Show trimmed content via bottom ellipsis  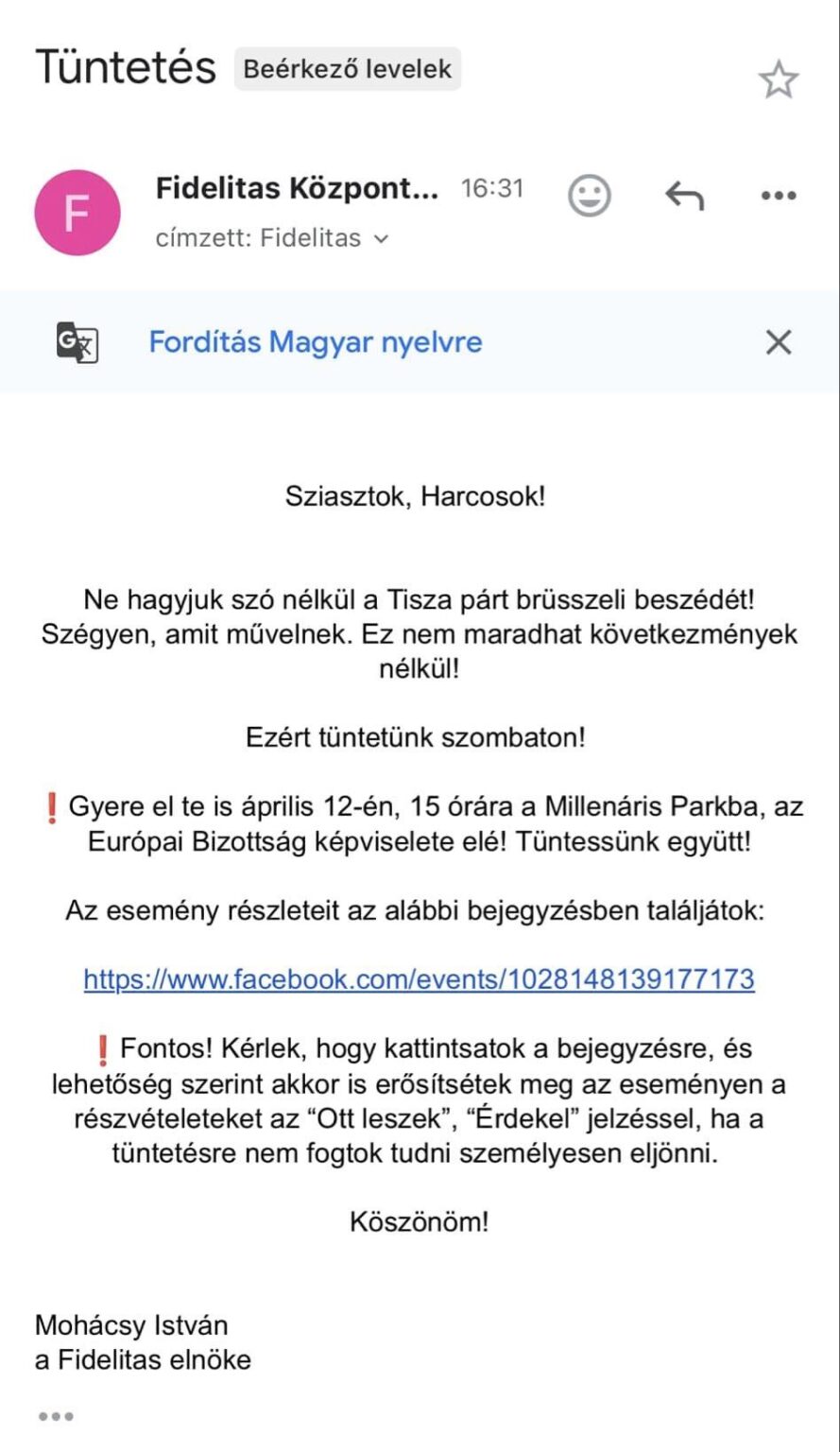[57, 1415]
